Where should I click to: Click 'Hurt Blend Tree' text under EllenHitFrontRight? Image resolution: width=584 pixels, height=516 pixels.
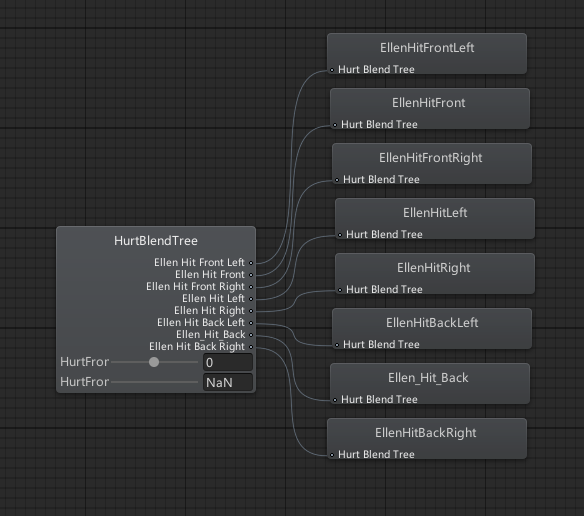pos(381,180)
